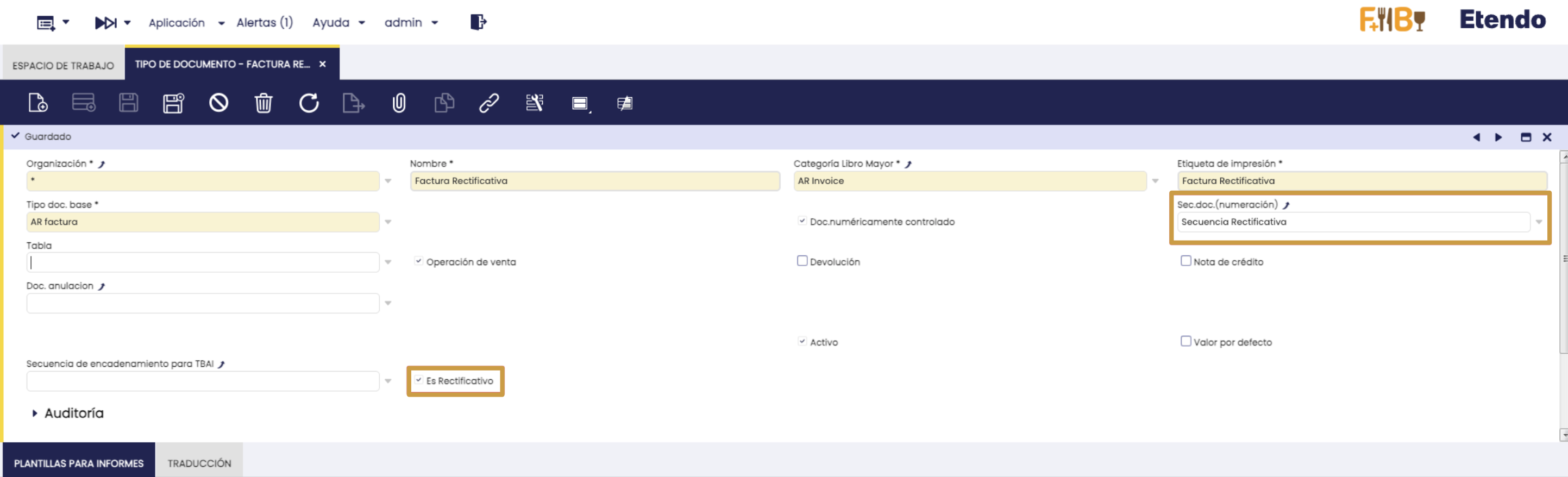Image resolution: width=1568 pixels, height=477 pixels.
Task: Switch to Espacio de Trabajo tab
Action: 62,65
